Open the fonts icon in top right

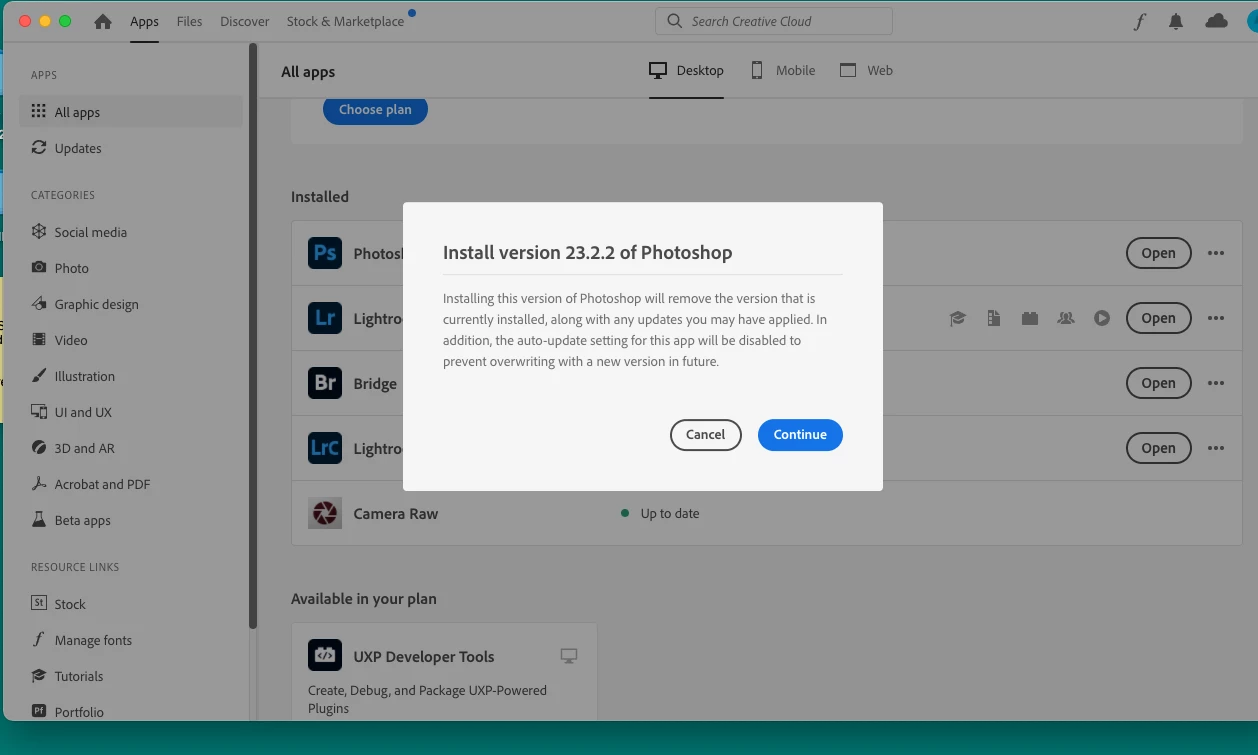[1139, 21]
